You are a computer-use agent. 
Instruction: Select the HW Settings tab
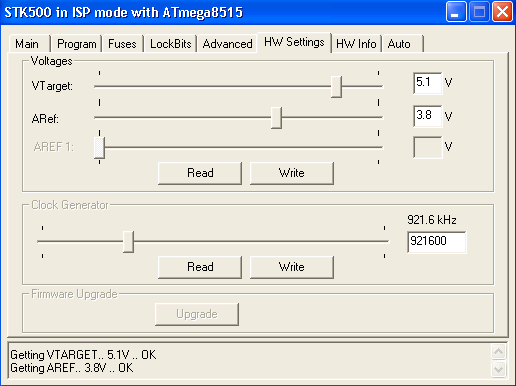point(294,42)
